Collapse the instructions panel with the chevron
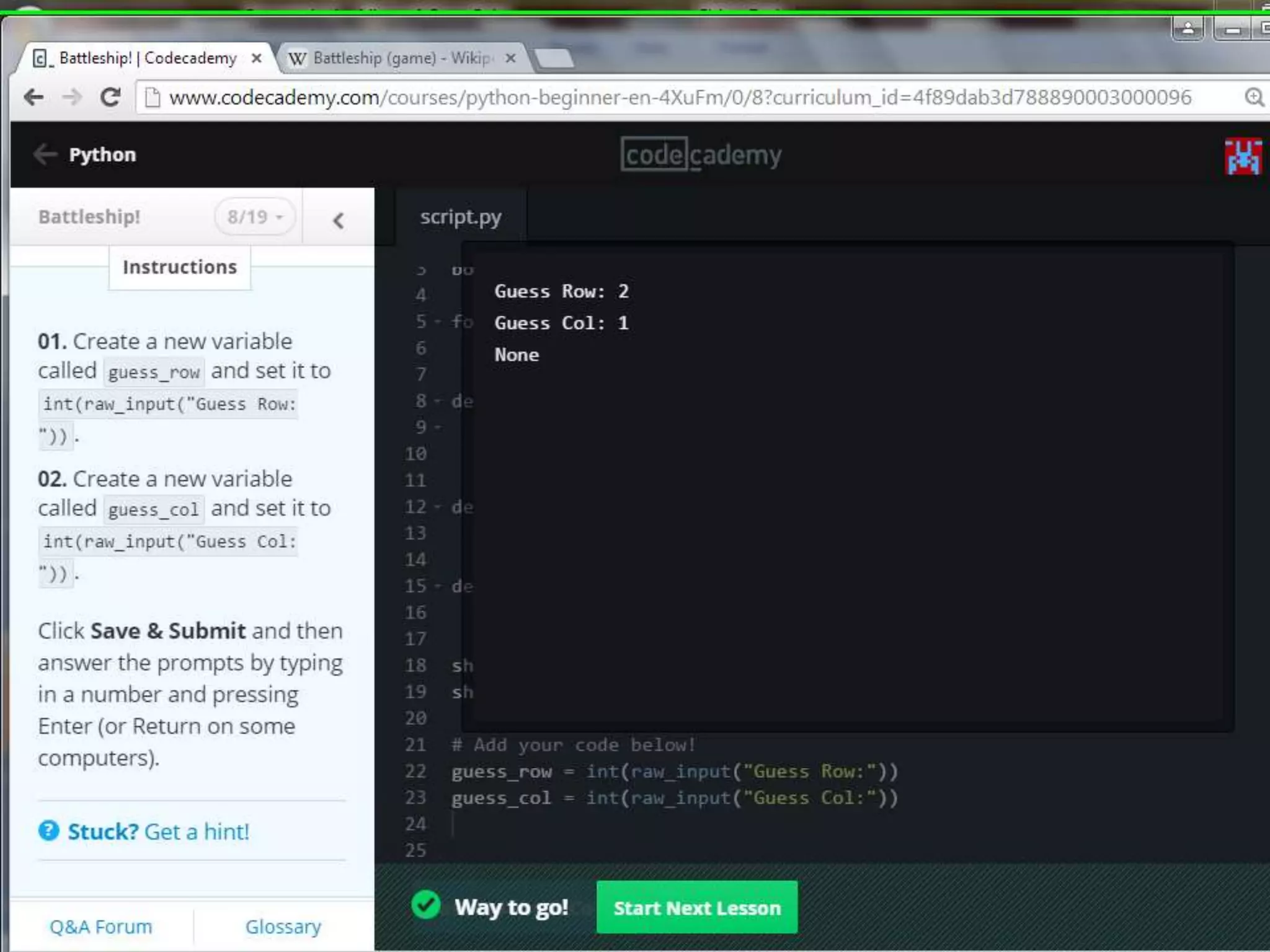Image resolution: width=1270 pixels, height=952 pixels. (x=338, y=220)
